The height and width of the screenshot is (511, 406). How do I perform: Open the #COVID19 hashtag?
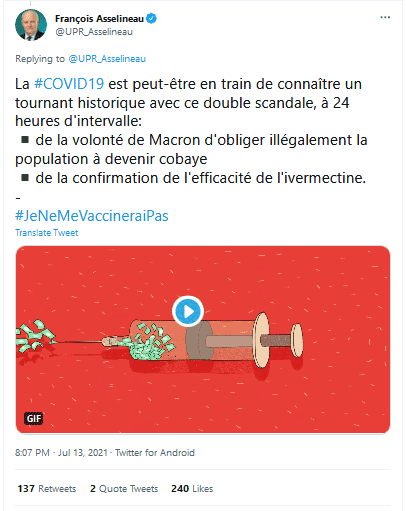[x=69, y=84]
